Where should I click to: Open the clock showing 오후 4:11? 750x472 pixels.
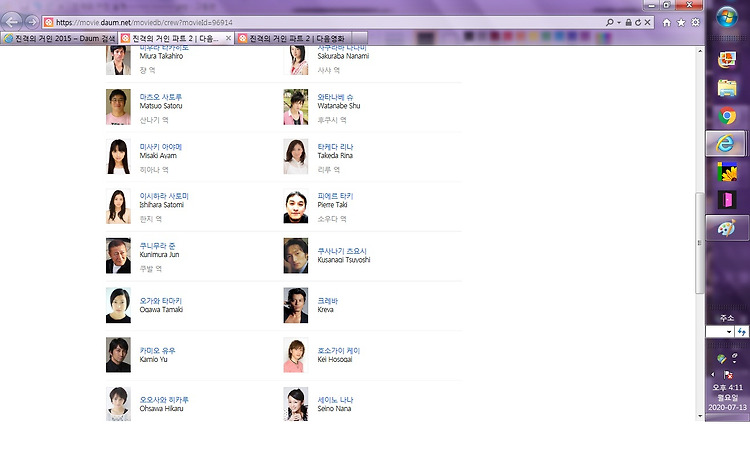727,397
